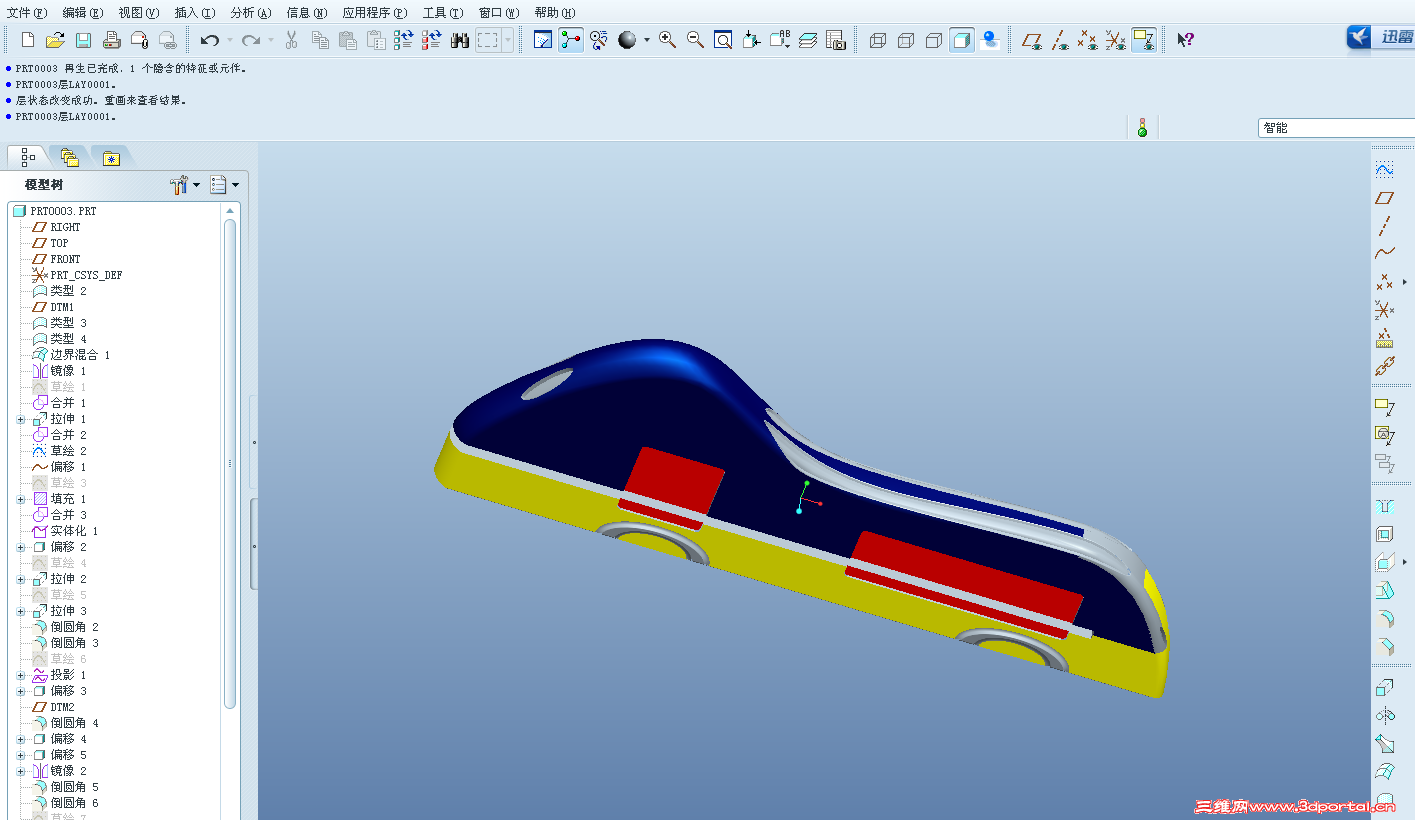Open the View Manager icon
The image size is (1415, 820).
[x=836, y=40]
